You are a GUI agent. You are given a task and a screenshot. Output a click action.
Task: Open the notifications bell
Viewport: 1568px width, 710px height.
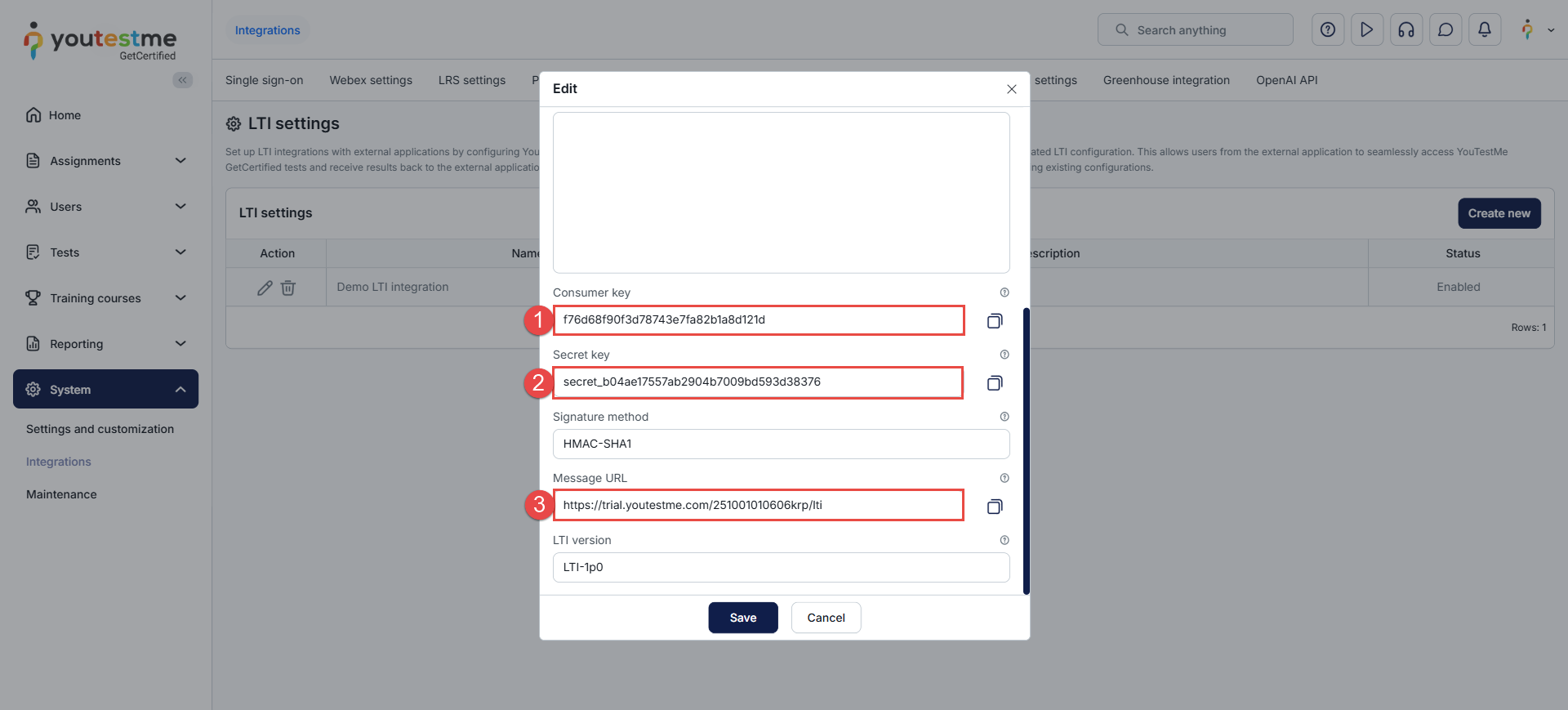pyautogui.click(x=1484, y=30)
